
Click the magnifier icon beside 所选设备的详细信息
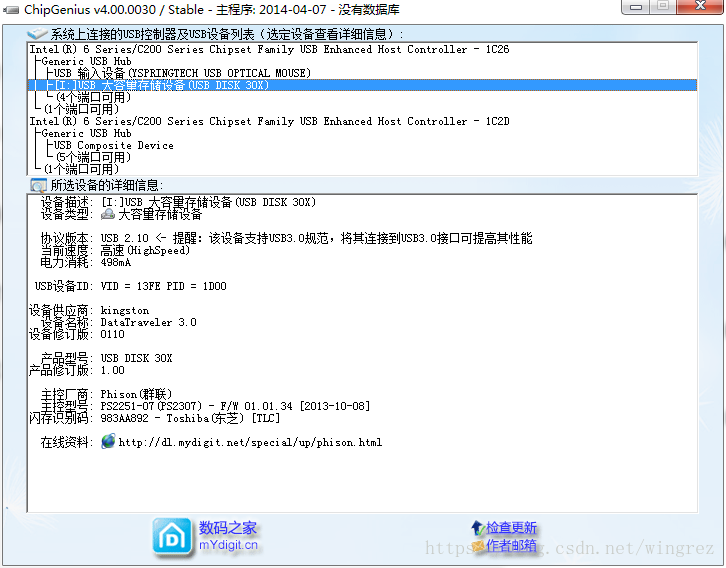(38, 185)
